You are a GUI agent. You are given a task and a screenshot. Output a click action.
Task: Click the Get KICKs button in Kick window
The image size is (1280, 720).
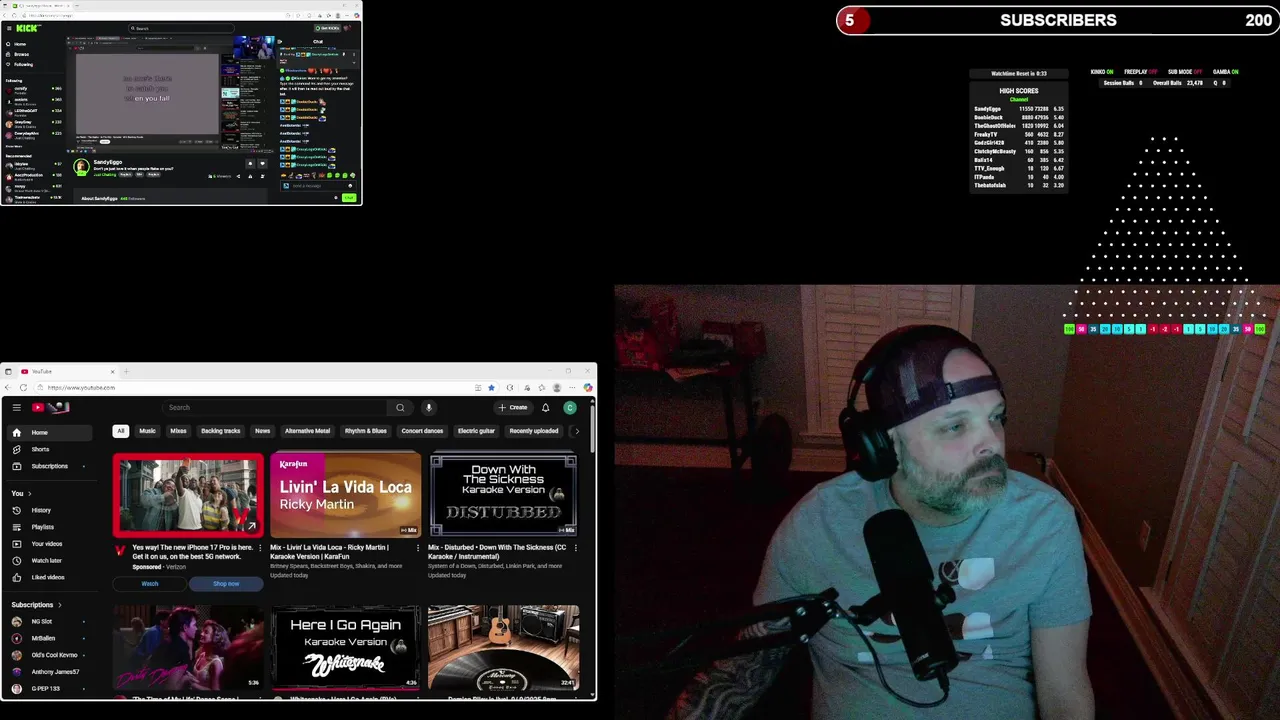[x=328, y=28]
